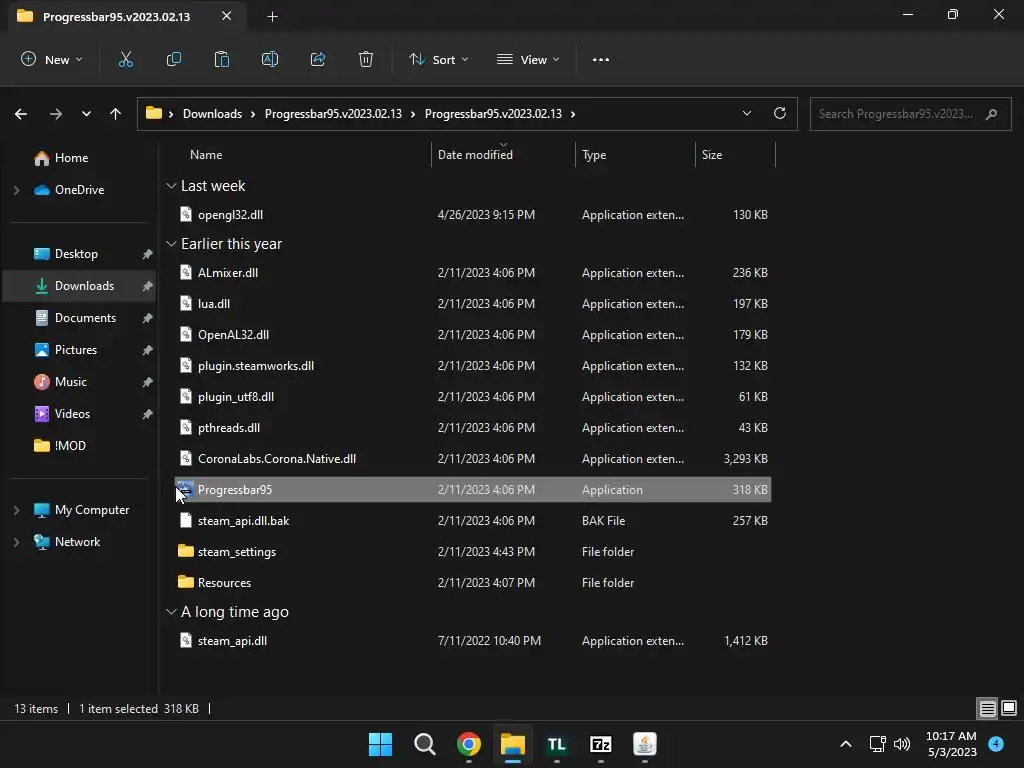Open Google Chrome from taskbar

tap(469, 744)
